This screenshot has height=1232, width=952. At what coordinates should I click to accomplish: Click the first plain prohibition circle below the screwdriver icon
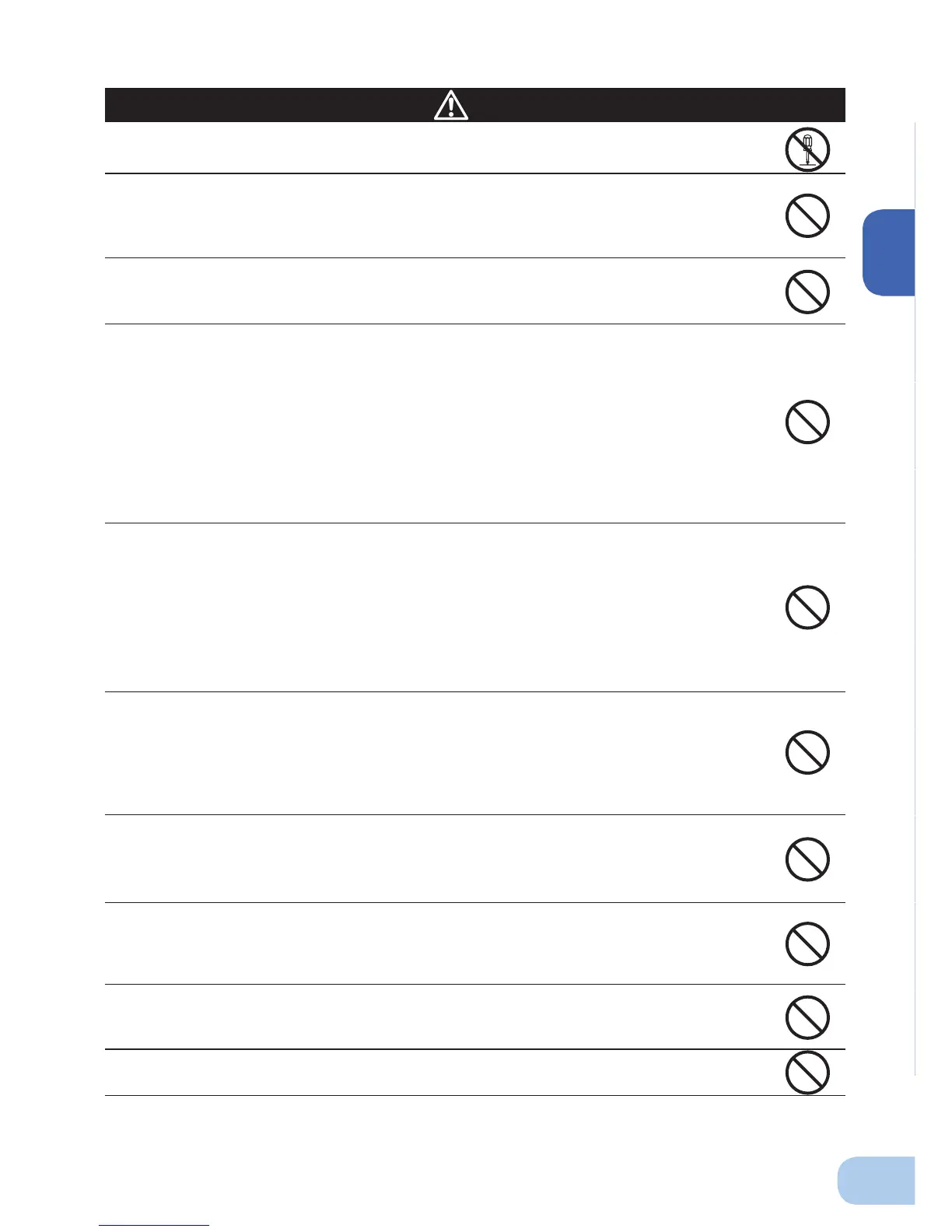[x=807, y=215]
